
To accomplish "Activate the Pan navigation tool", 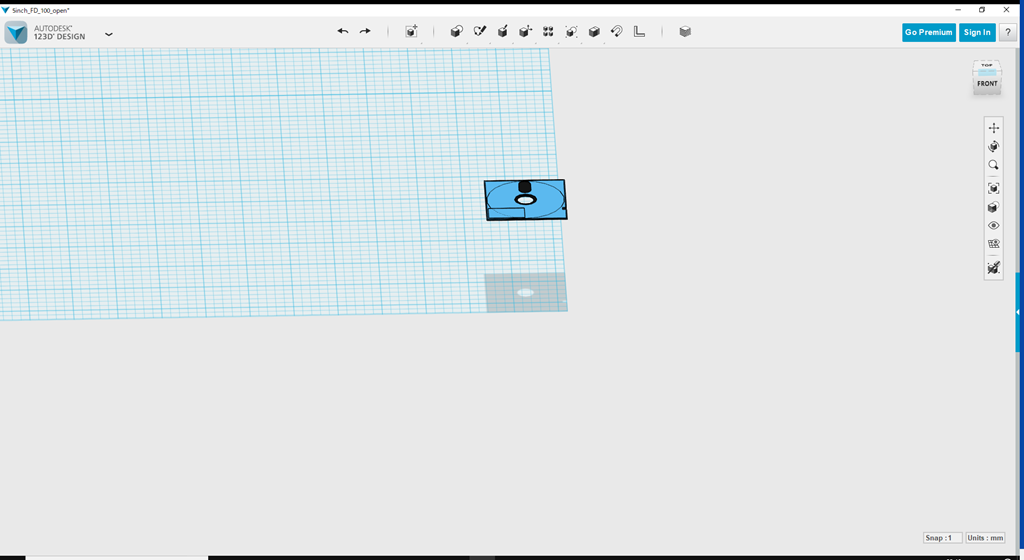I will pos(993,128).
